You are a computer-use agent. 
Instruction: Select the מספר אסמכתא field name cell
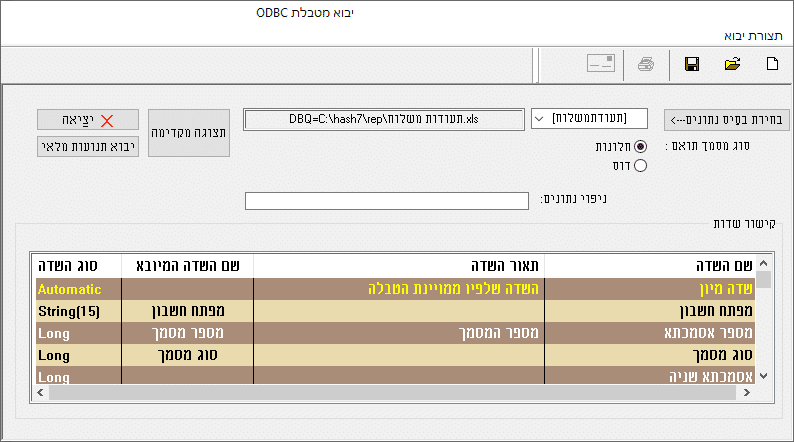pyautogui.click(x=650, y=333)
